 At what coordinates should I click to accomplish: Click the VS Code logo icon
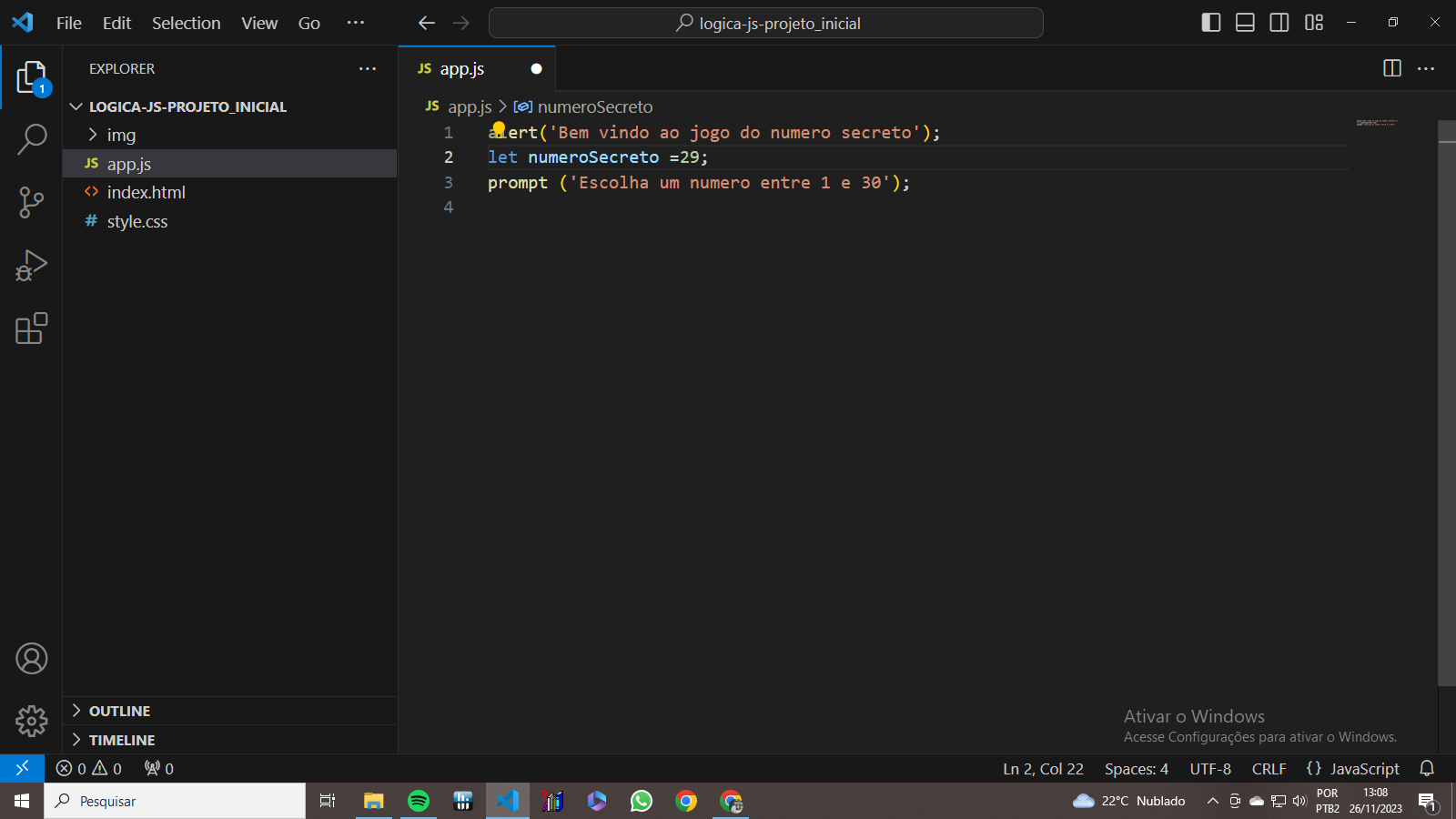click(23, 23)
